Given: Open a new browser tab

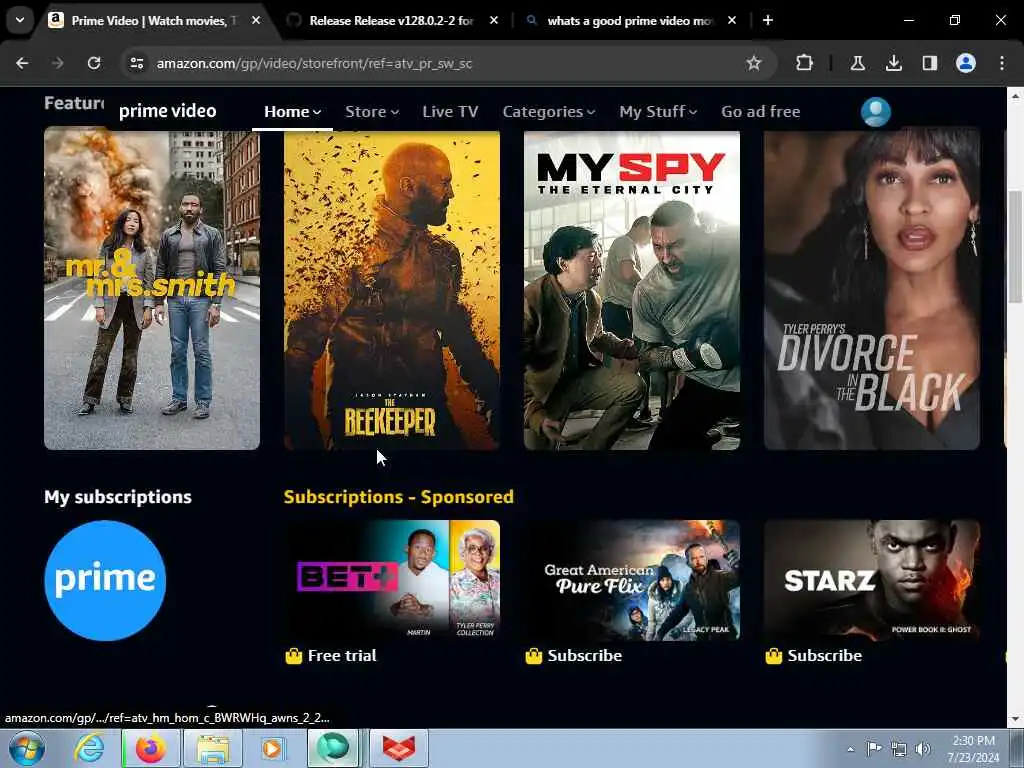Looking at the screenshot, I should coord(768,20).
